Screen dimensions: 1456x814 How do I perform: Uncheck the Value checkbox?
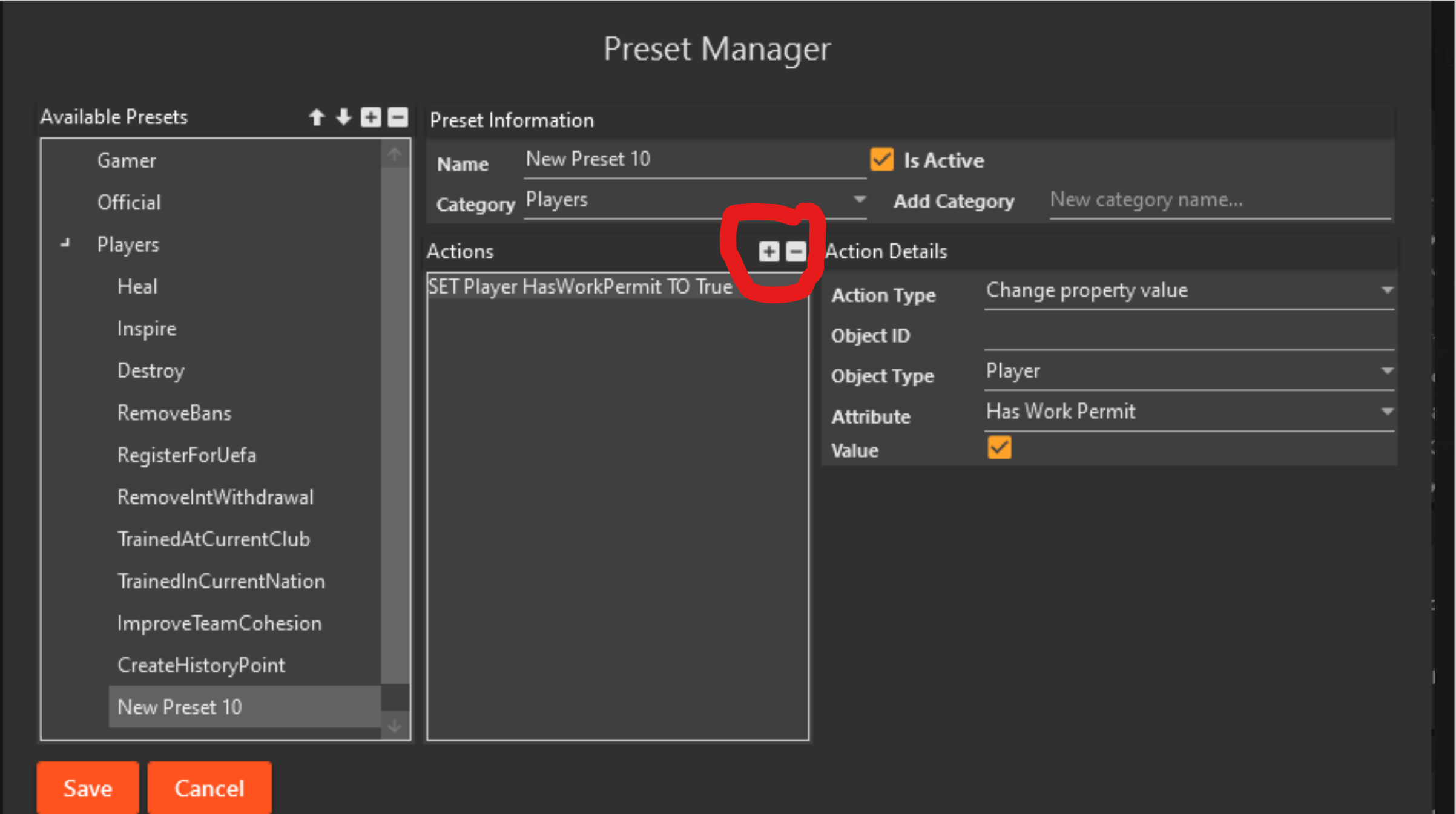[999, 448]
